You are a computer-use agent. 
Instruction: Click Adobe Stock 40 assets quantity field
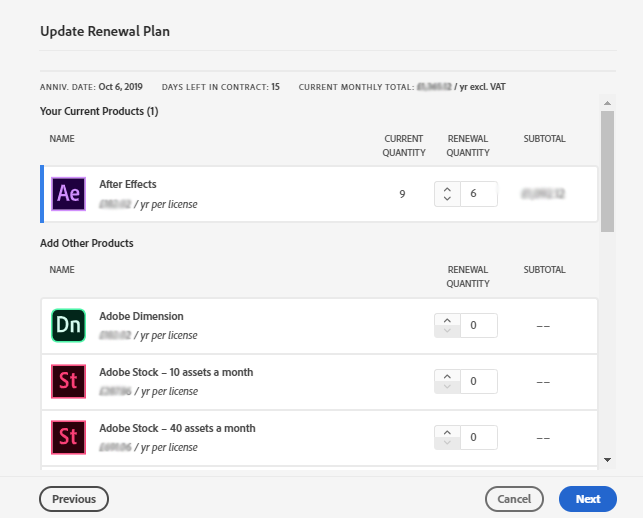(478, 437)
